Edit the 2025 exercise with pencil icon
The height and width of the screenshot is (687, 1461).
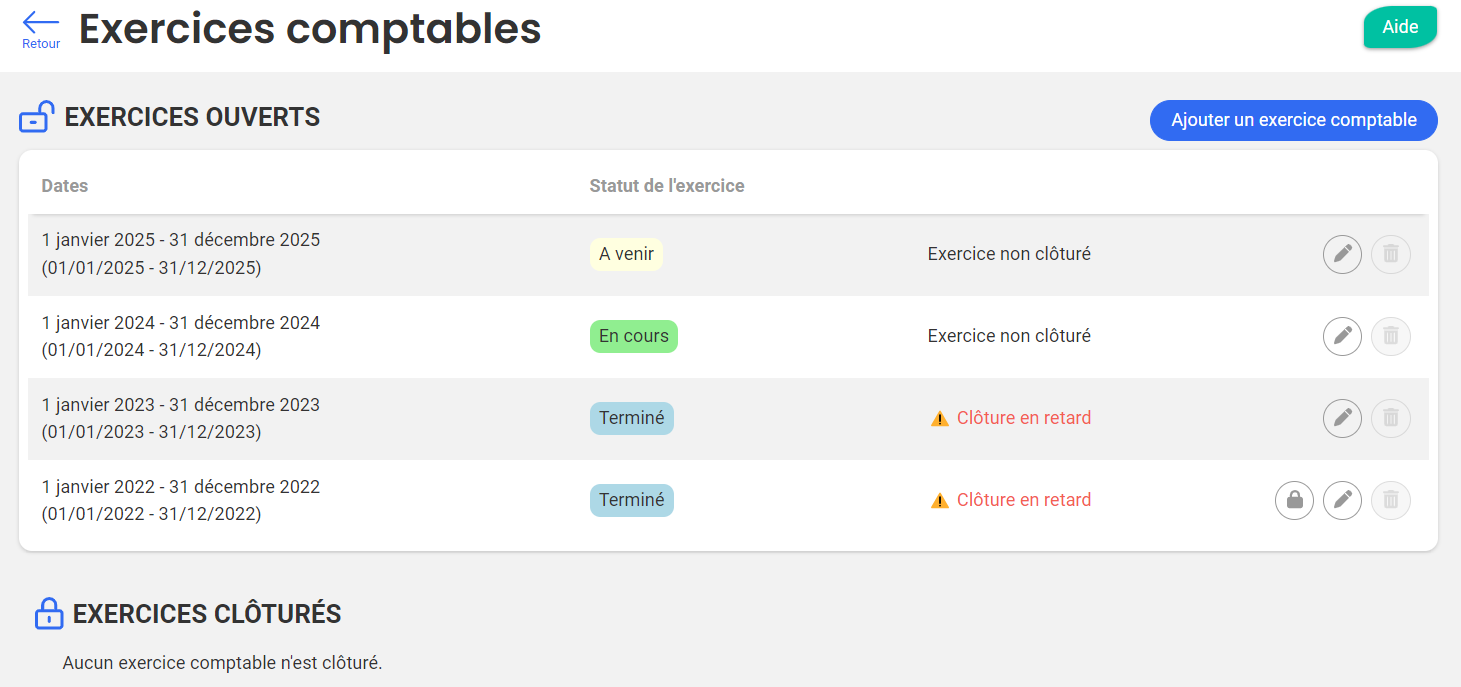(1342, 254)
